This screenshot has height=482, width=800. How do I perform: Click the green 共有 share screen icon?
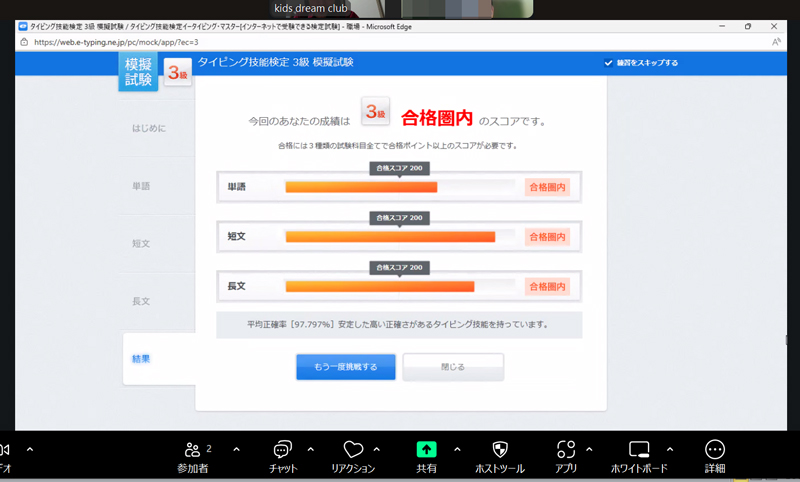pos(427,450)
